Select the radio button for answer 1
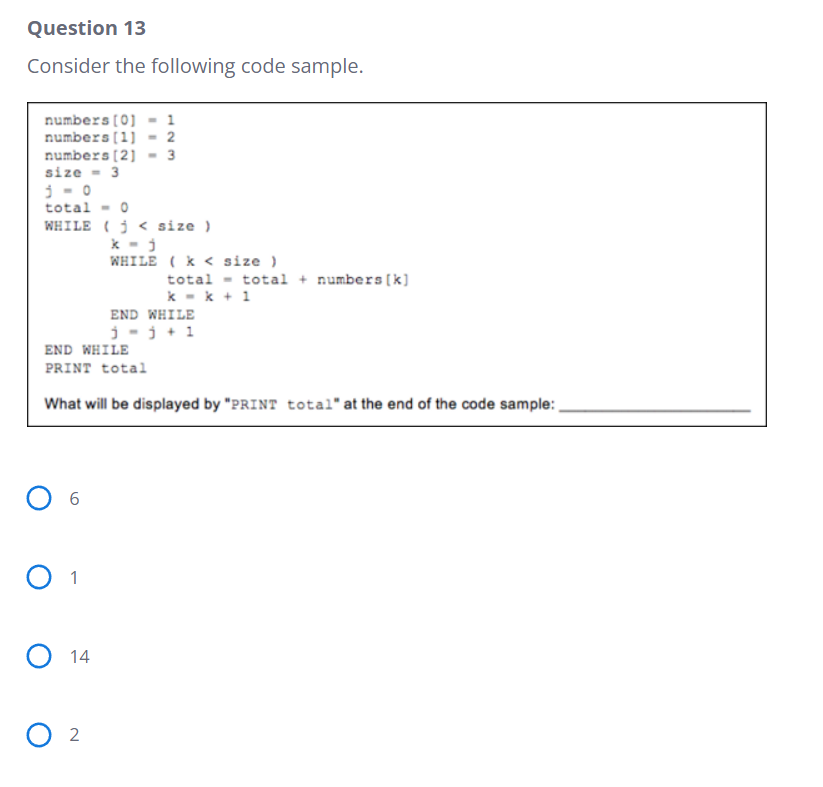Viewport: 823px width, 787px height. [38, 576]
